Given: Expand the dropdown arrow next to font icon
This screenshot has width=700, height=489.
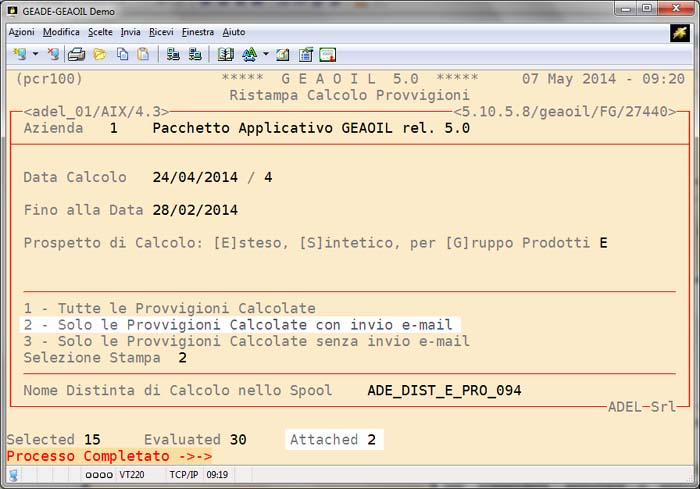Looking at the screenshot, I should (x=265, y=54).
